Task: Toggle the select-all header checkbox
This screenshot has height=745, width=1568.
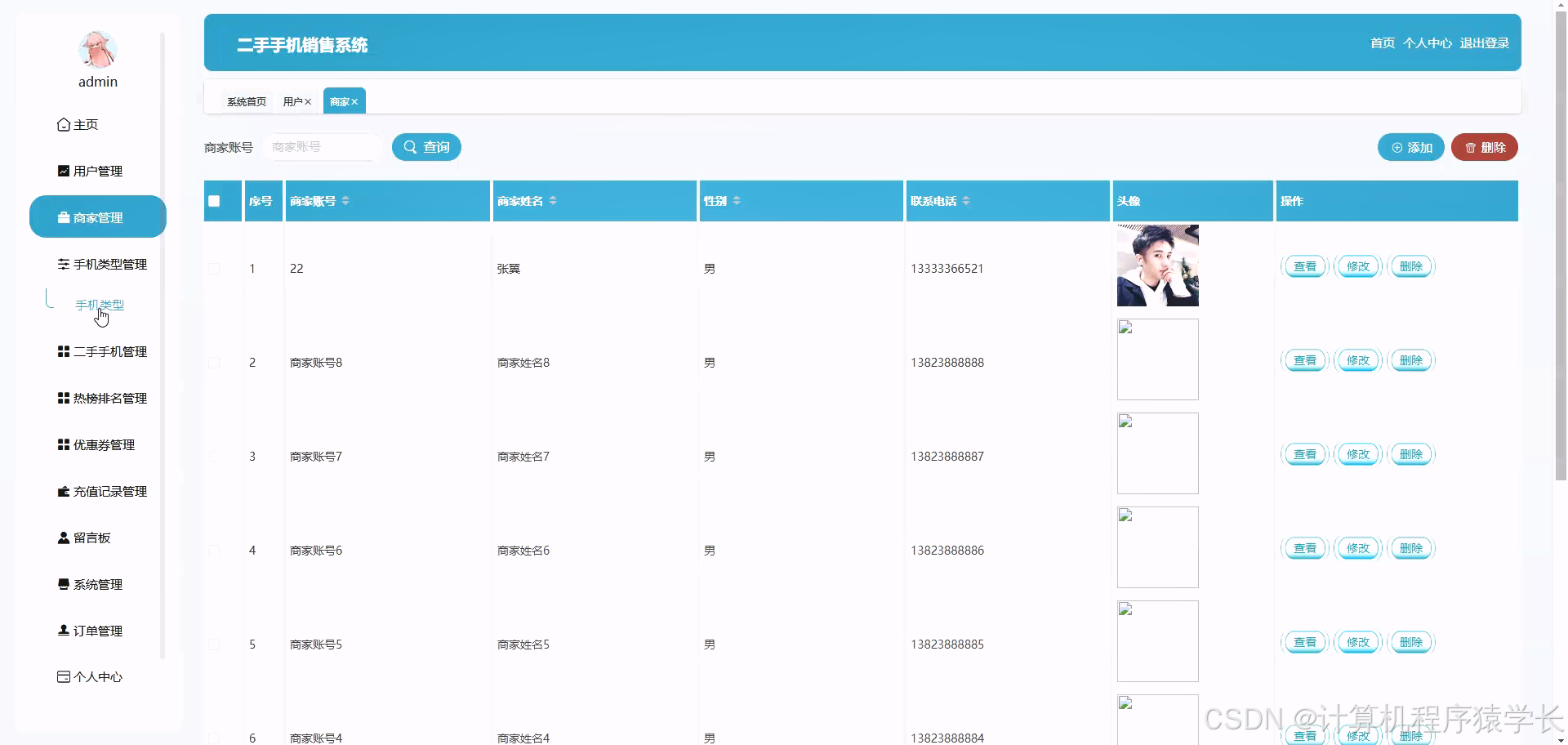Action: pos(214,201)
